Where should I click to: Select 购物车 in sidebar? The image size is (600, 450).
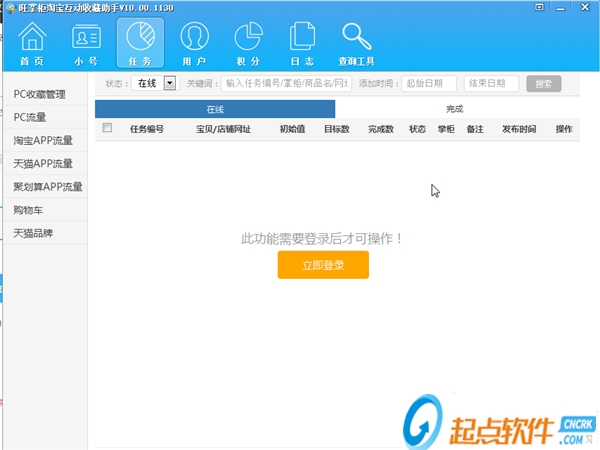click(x=45, y=210)
